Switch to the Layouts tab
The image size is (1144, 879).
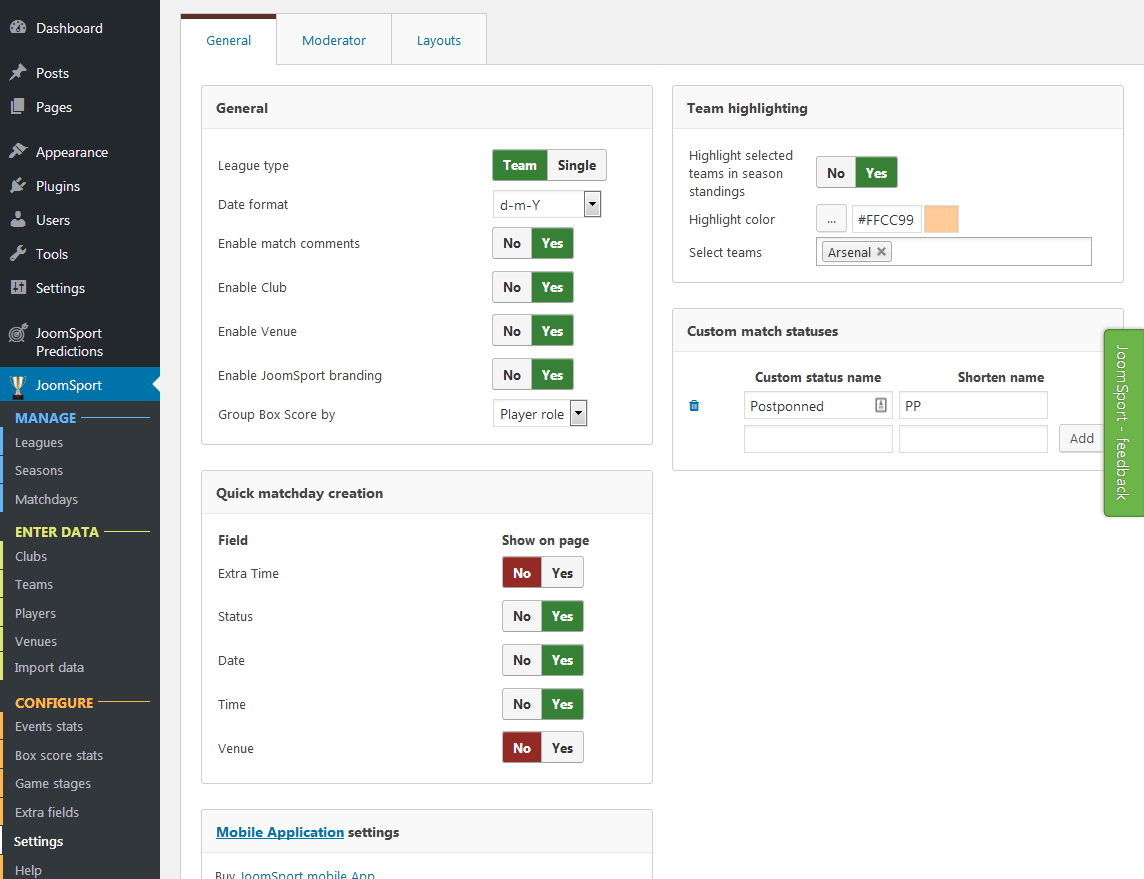point(438,40)
